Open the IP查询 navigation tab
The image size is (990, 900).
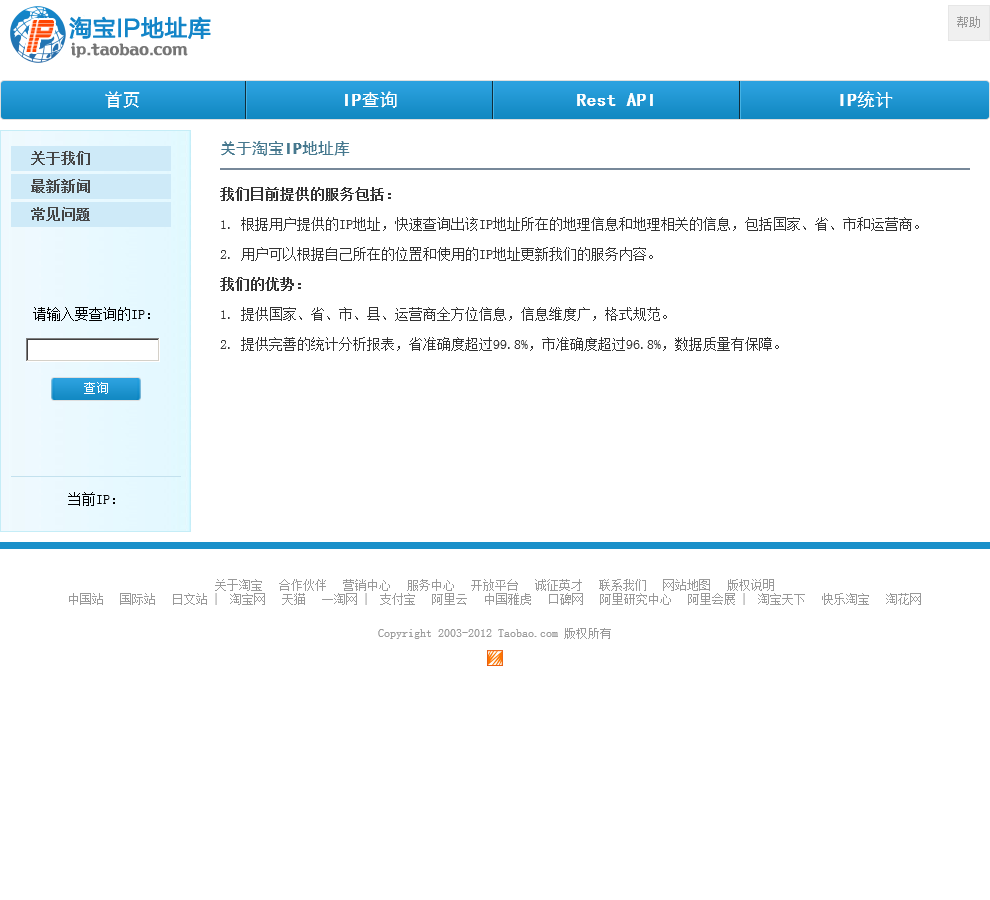(369, 100)
